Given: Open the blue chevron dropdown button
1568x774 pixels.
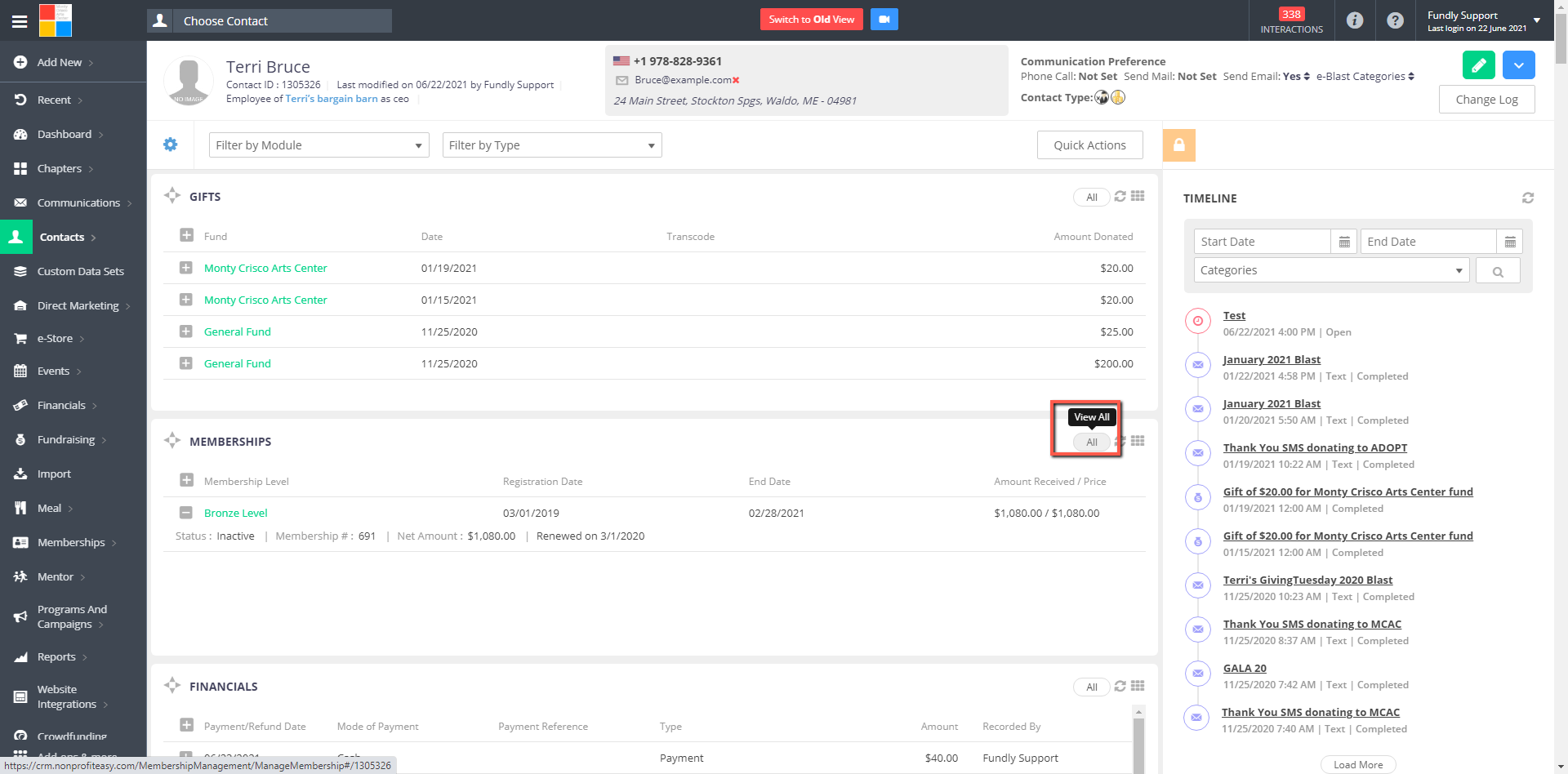Looking at the screenshot, I should pyautogui.click(x=1518, y=65).
